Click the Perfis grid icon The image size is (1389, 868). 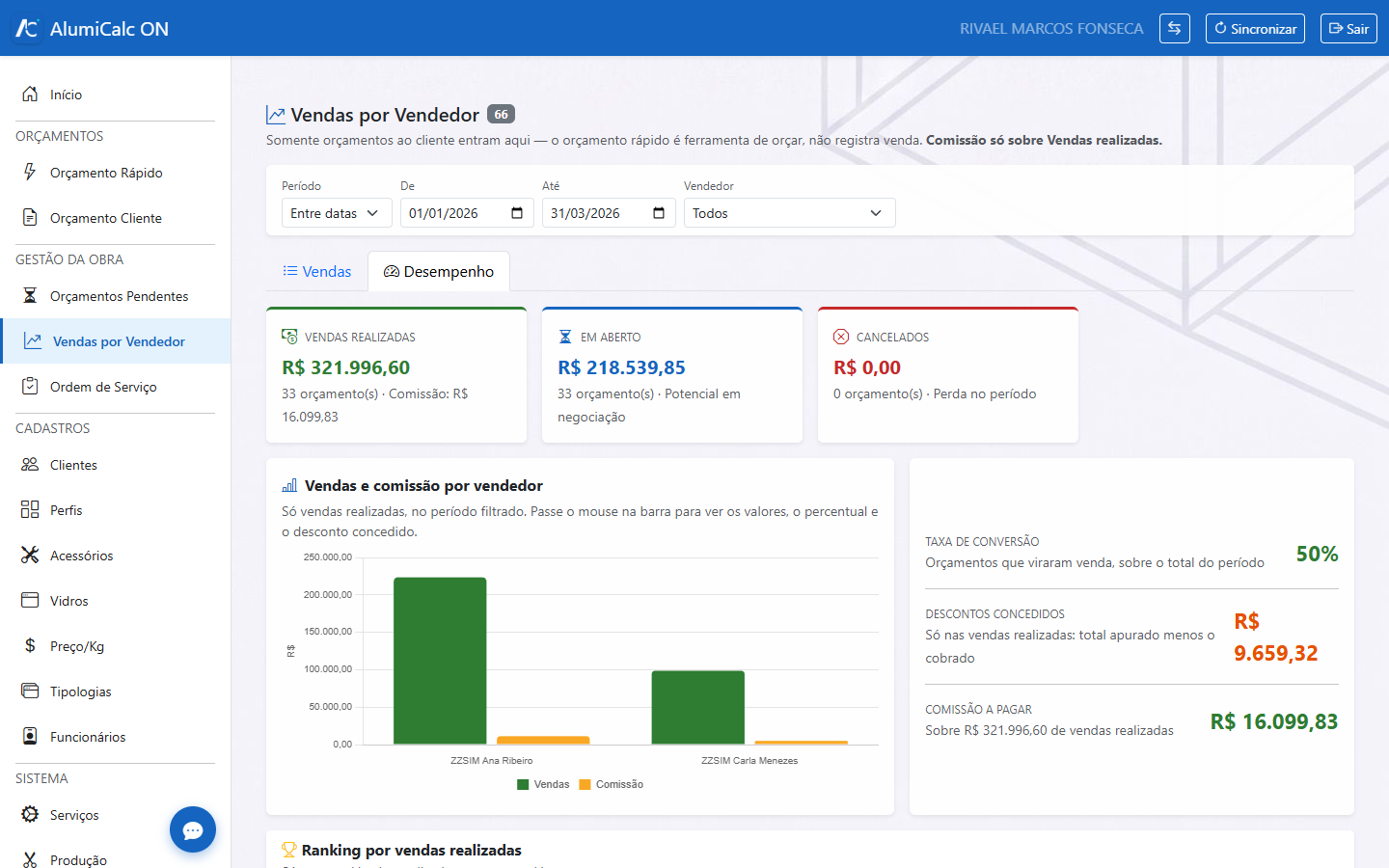30,509
